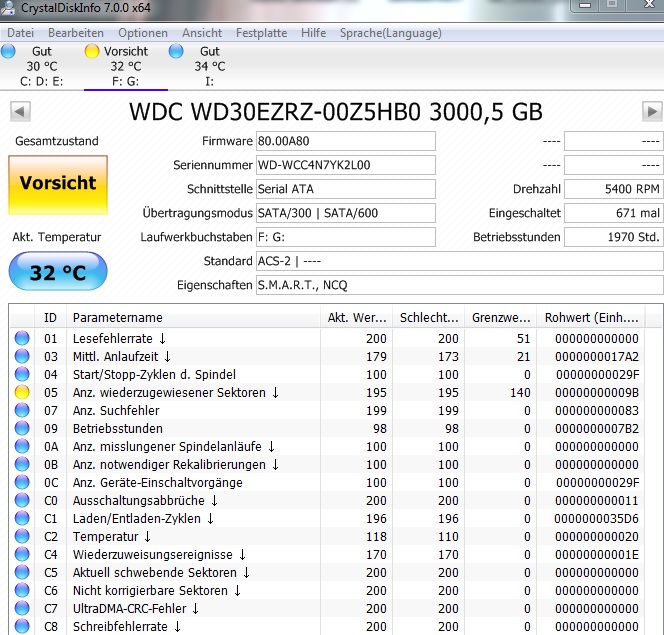Click the ID column header
664x635 pixels.
pos(50,318)
